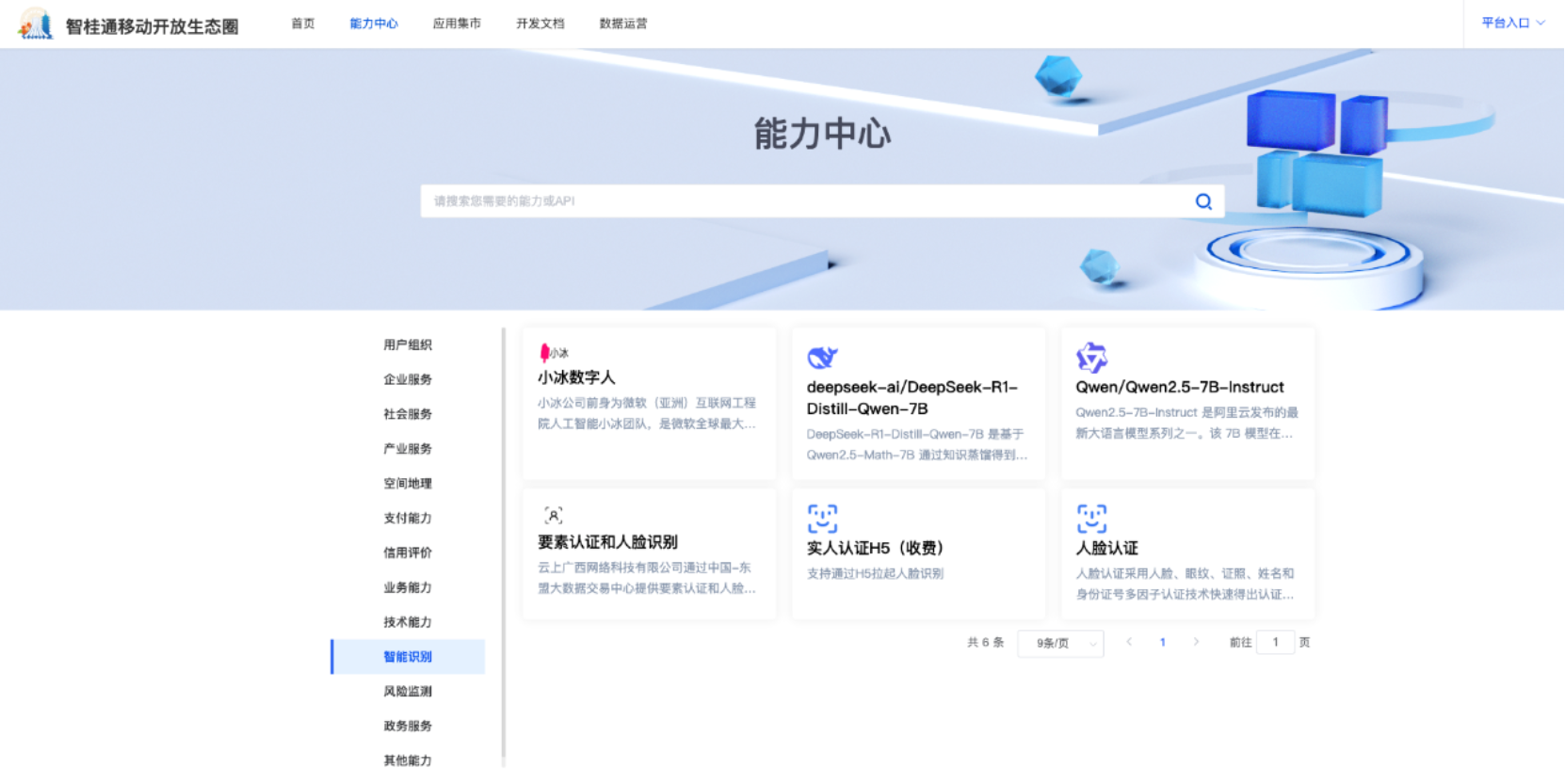The height and width of the screenshot is (784, 1565).
Task: Open the 数据运营 nav tab
Action: click(x=623, y=24)
